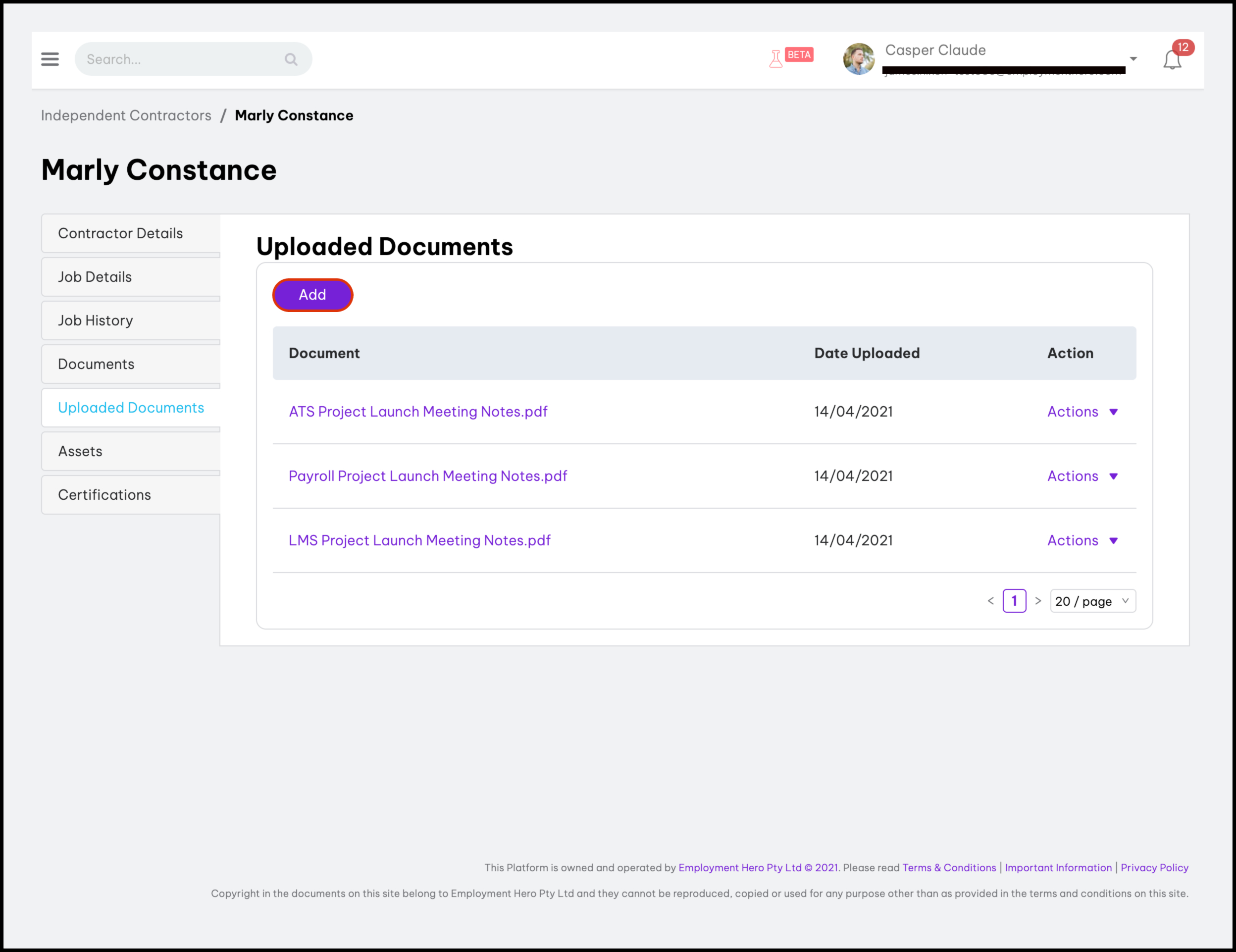Open the hamburger navigation menu
This screenshot has height=952, width=1236.
pyautogui.click(x=50, y=59)
